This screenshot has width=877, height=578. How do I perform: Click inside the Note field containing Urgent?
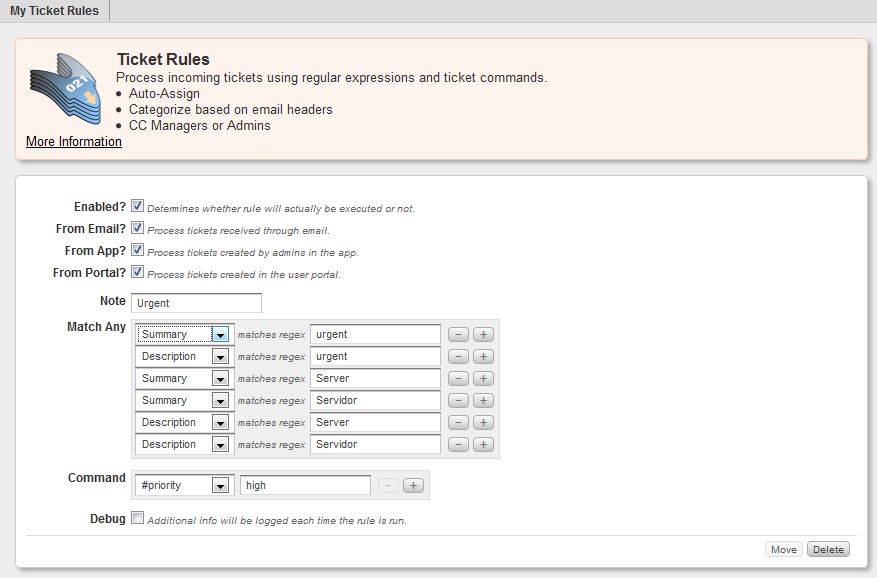point(196,301)
